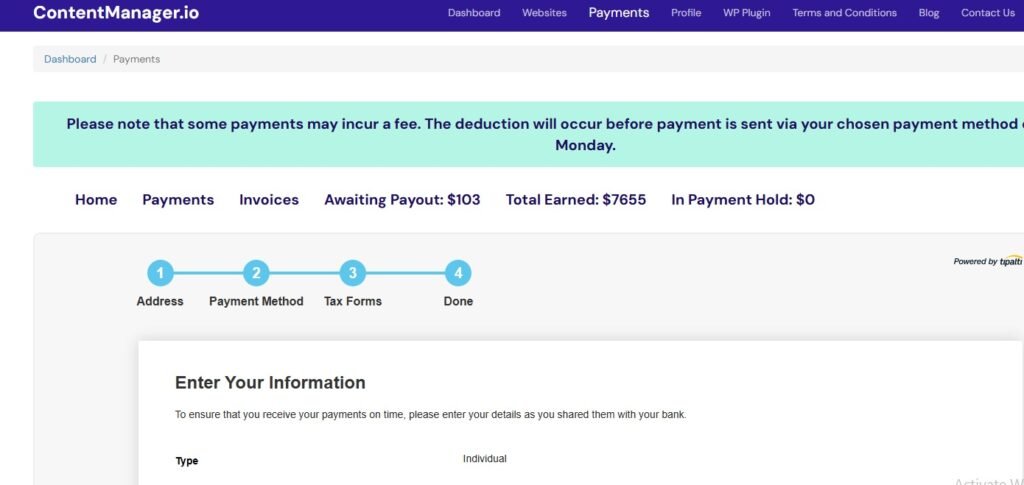Select the Payments sub-tab
The height and width of the screenshot is (485, 1024).
tap(178, 200)
